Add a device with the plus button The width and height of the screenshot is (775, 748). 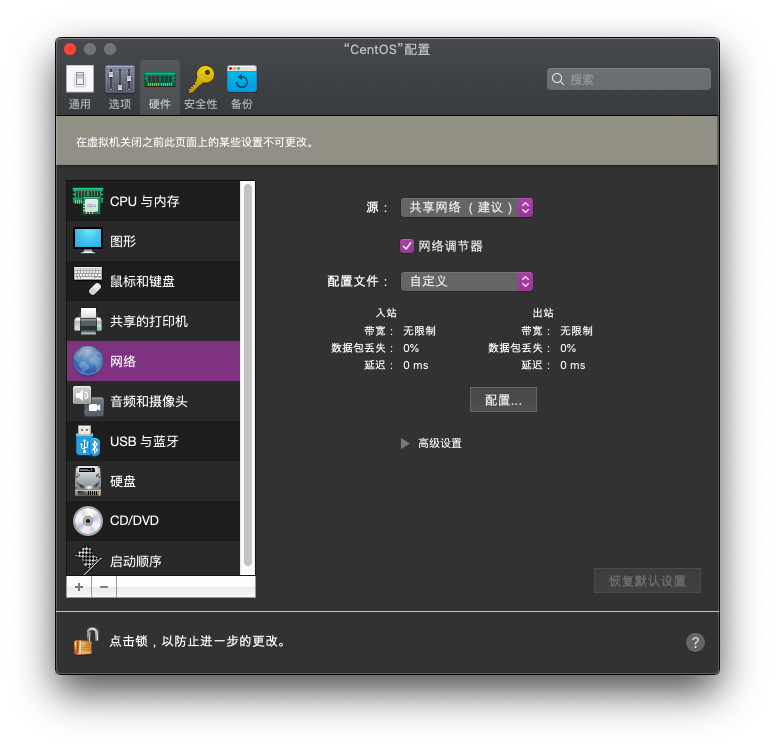pos(79,587)
